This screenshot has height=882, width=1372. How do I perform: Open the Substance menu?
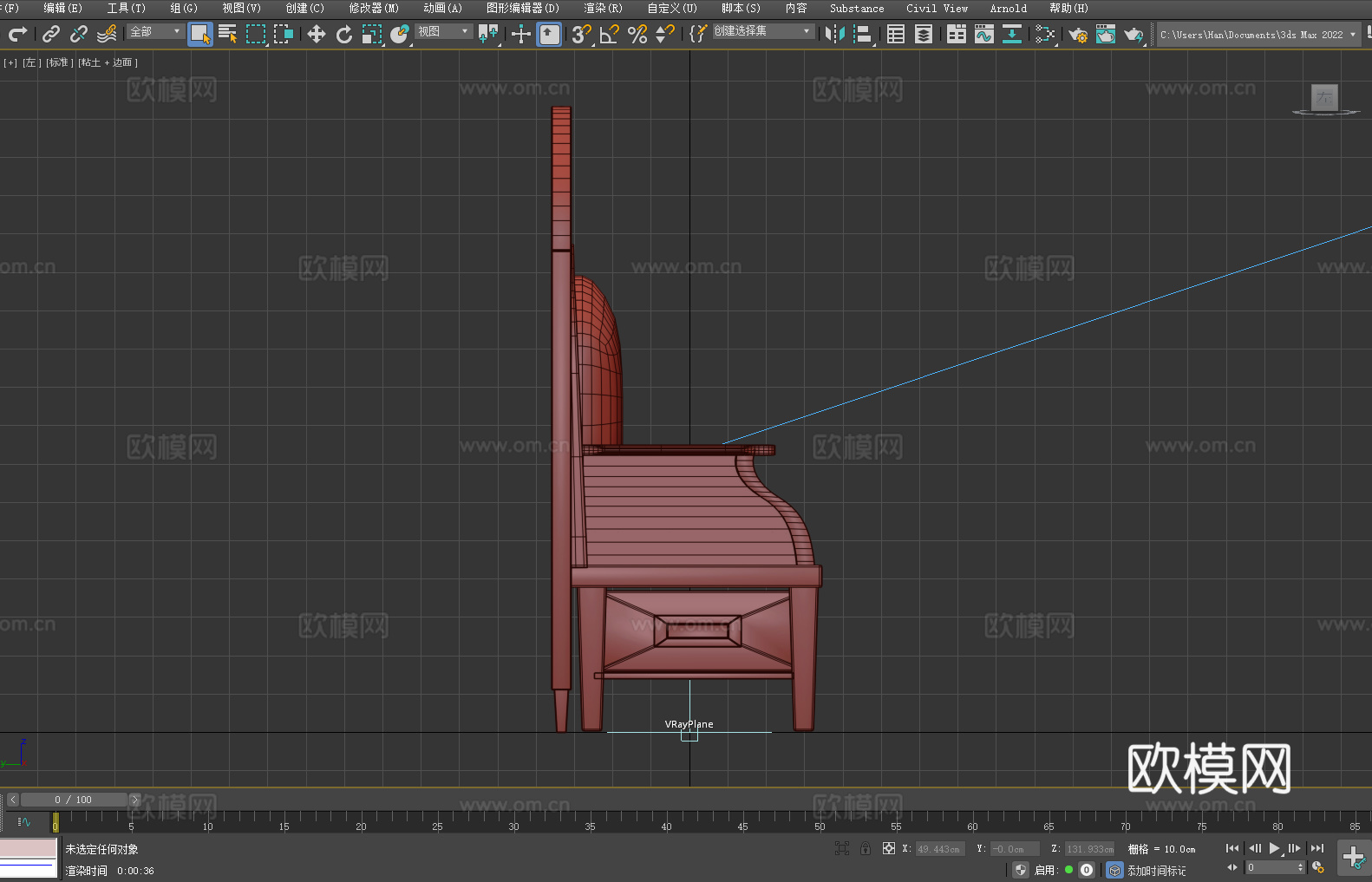(857, 8)
